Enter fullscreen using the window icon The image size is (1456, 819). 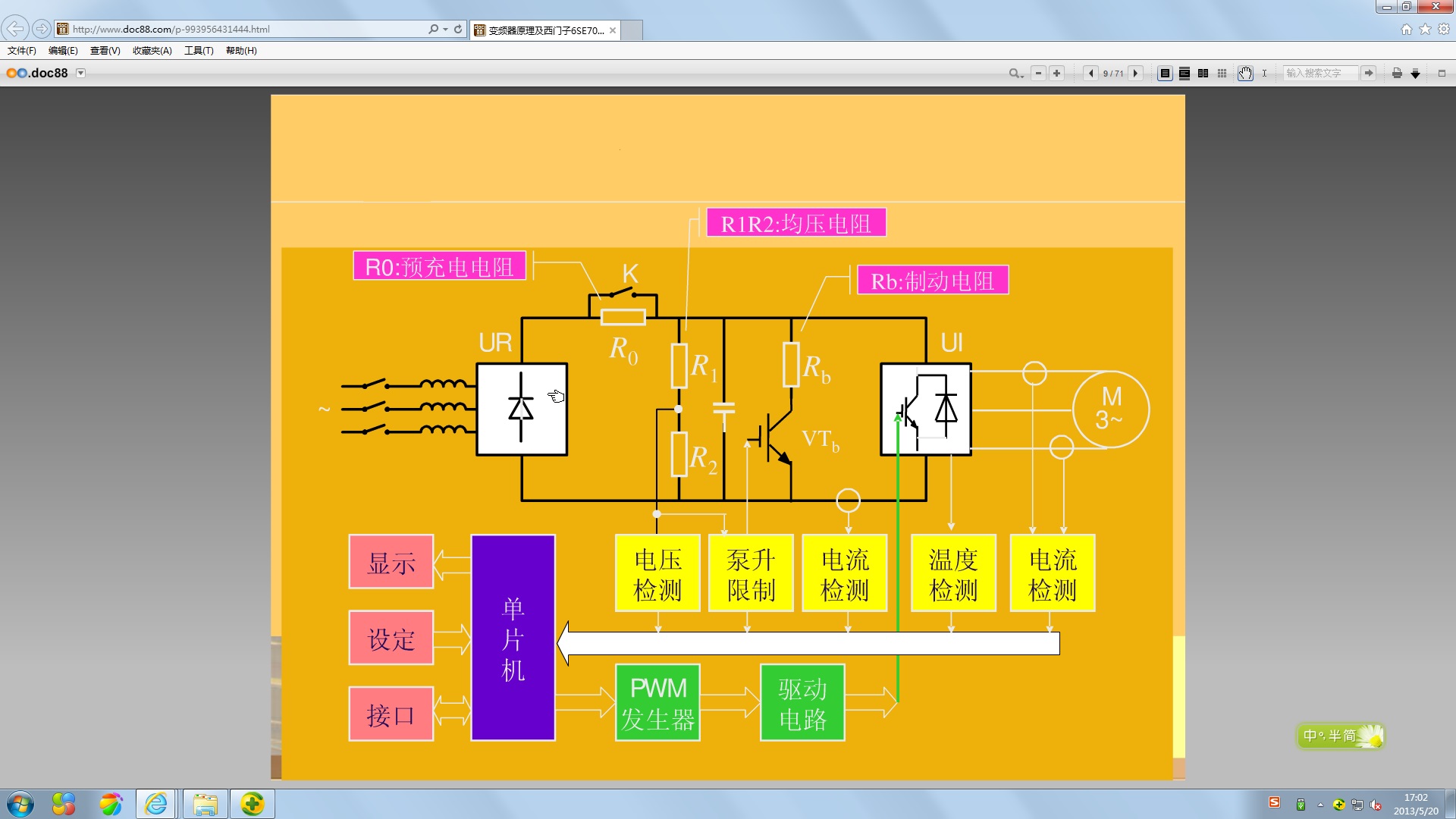(1442, 74)
